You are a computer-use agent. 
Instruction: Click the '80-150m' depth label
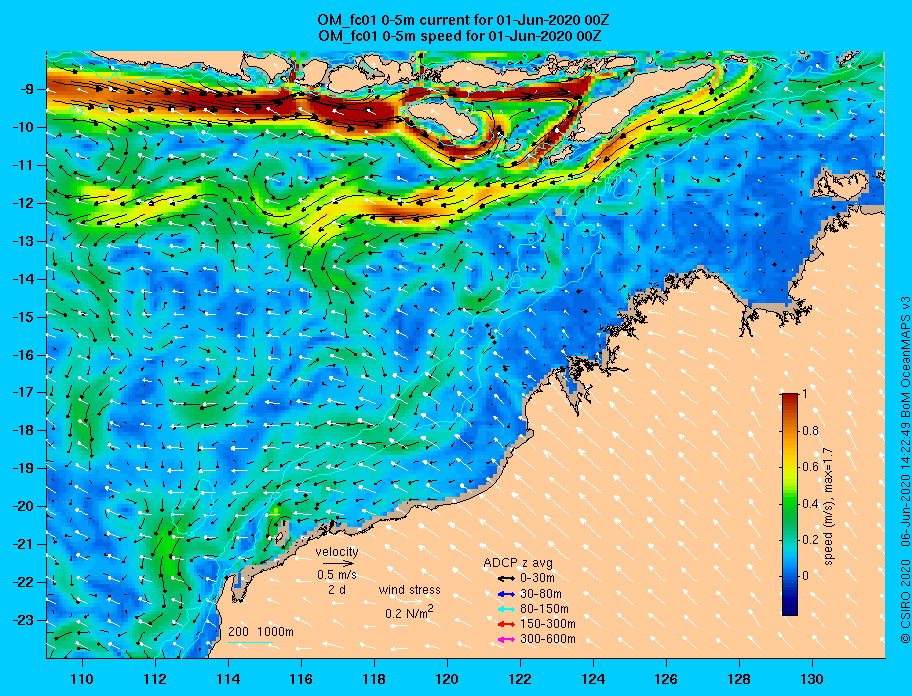[544, 609]
